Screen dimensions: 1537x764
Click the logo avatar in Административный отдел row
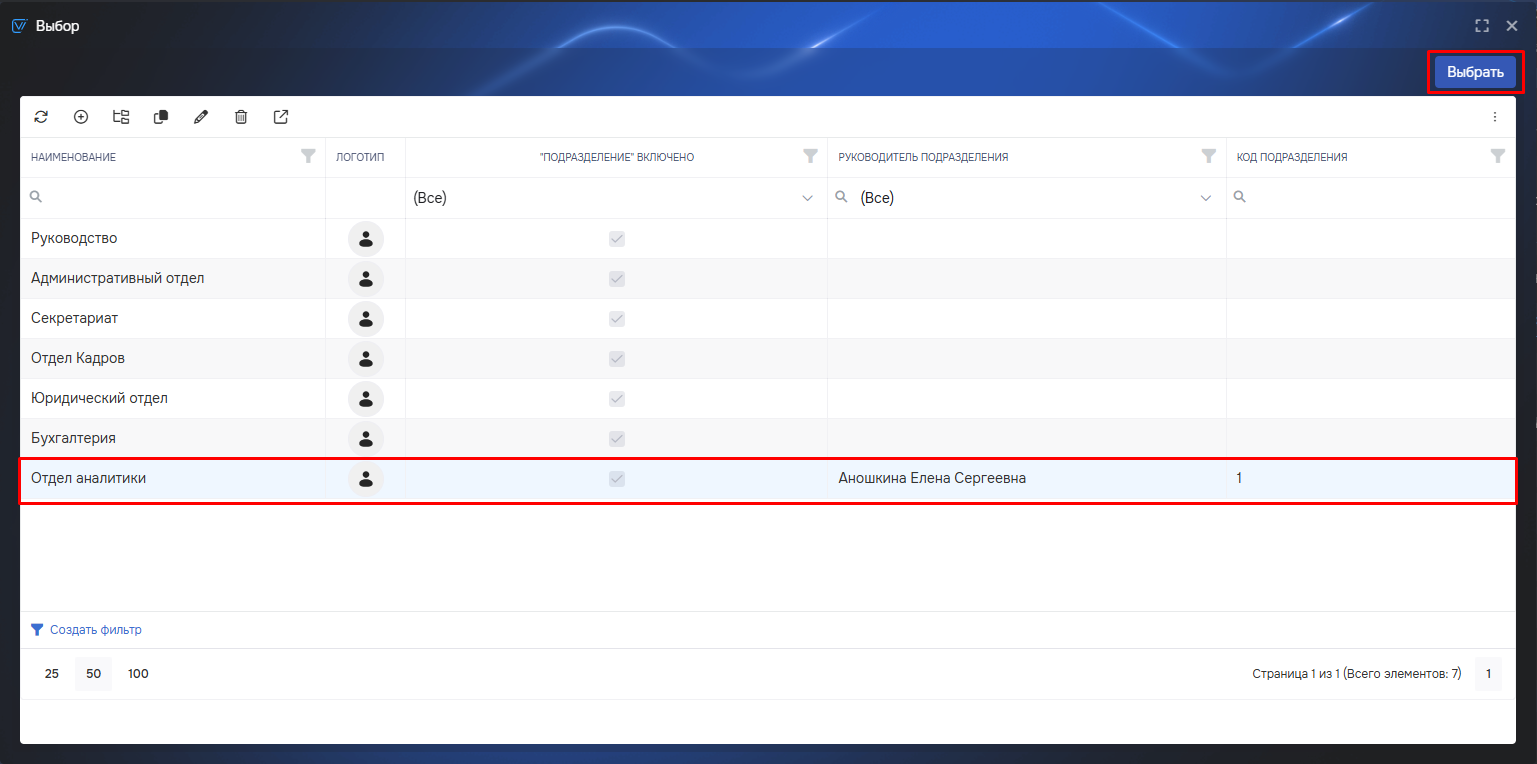(x=366, y=279)
